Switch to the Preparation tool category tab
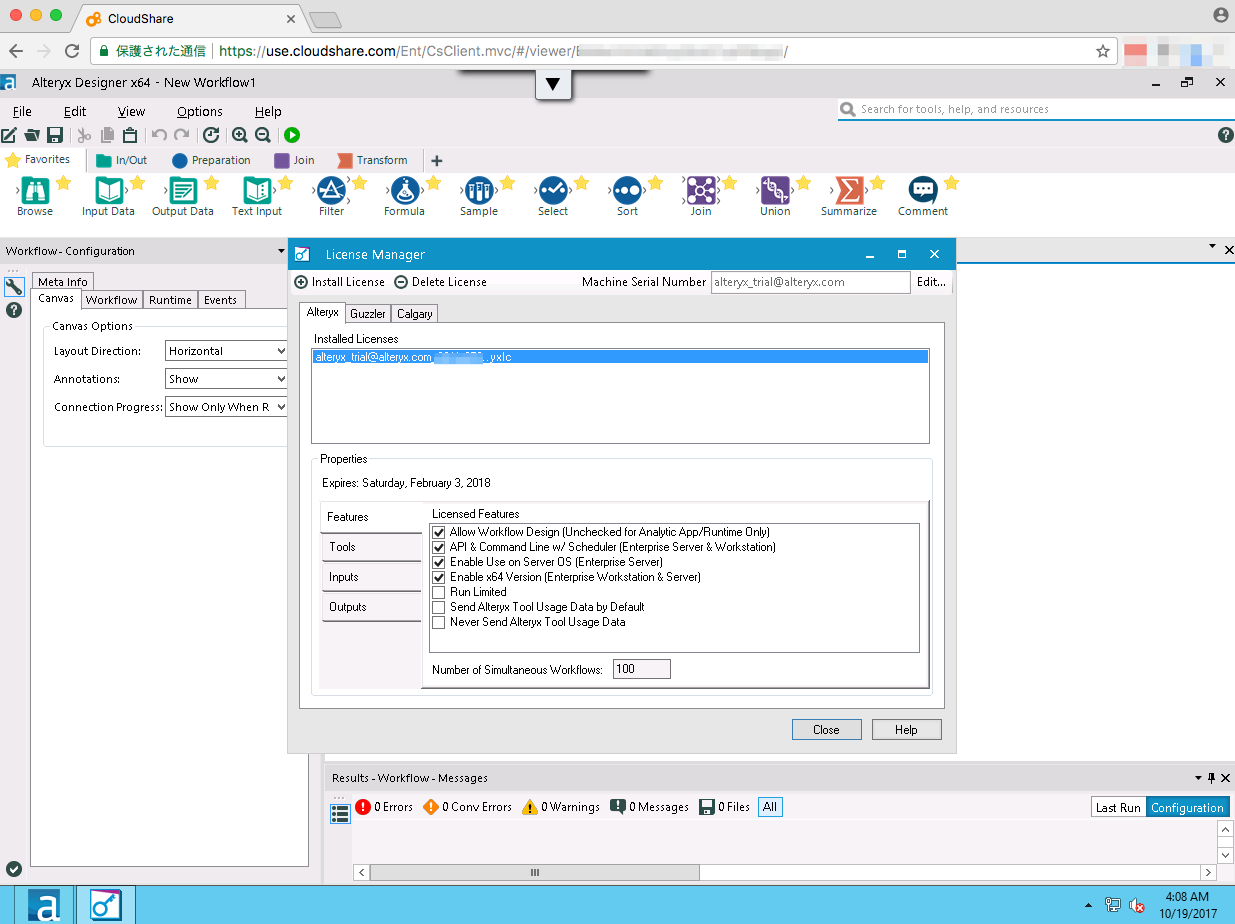Viewport: 1235px width, 924px height. [211, 160]
